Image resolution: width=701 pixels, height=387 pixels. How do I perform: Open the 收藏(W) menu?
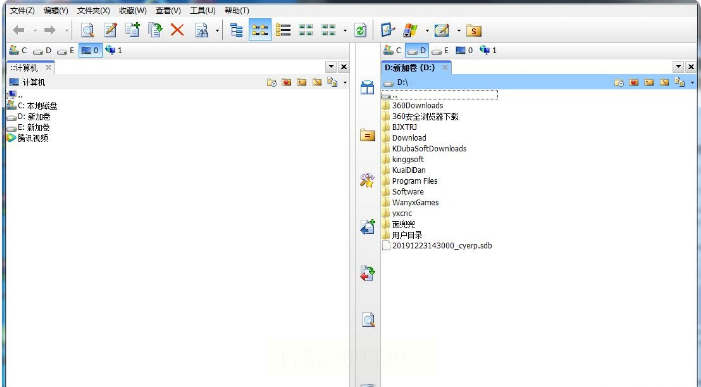[133, 10]
